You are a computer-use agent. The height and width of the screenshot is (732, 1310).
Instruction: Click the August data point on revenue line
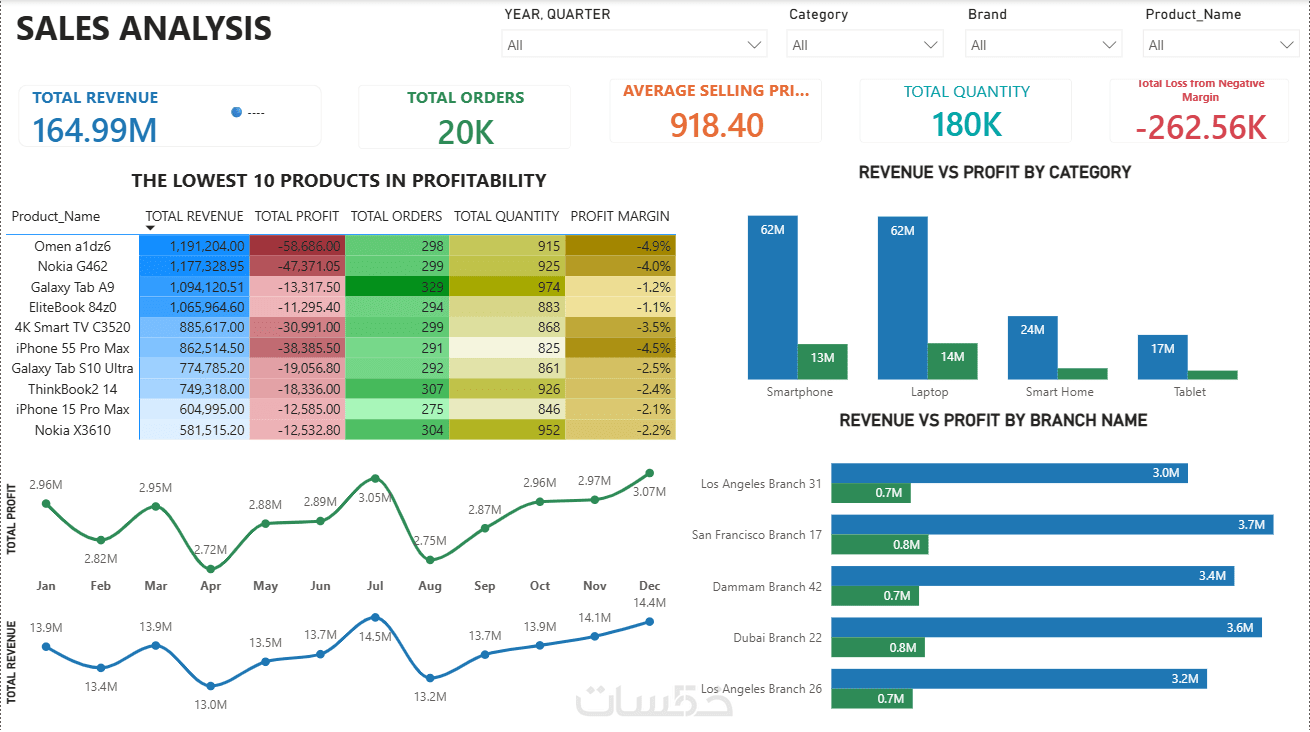pos(429,678)
